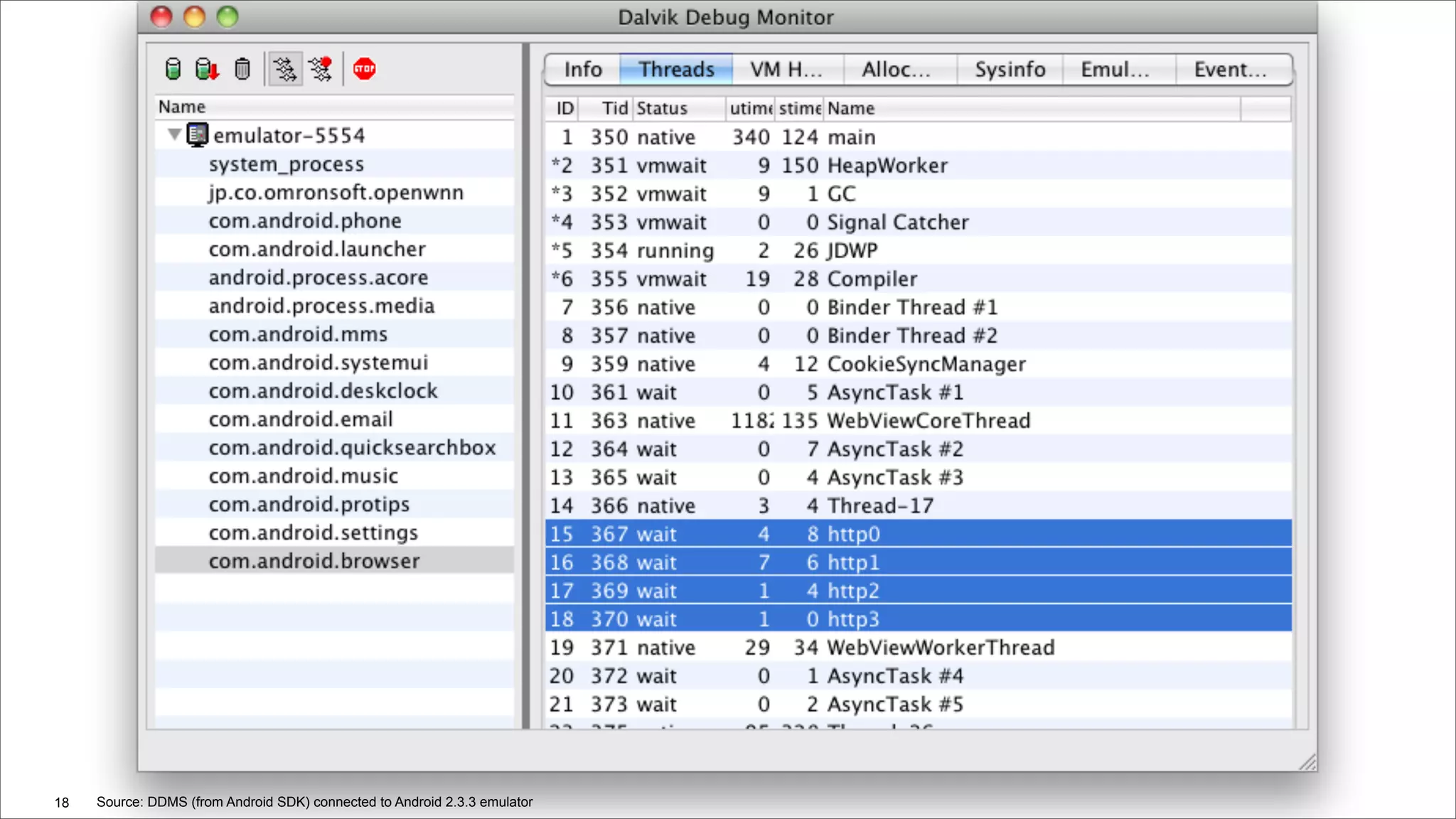Image resolution: width=1456 pixels, height=819 pixels.
Task: Click the emulator-5554 device icon
Action: [198, 134]
